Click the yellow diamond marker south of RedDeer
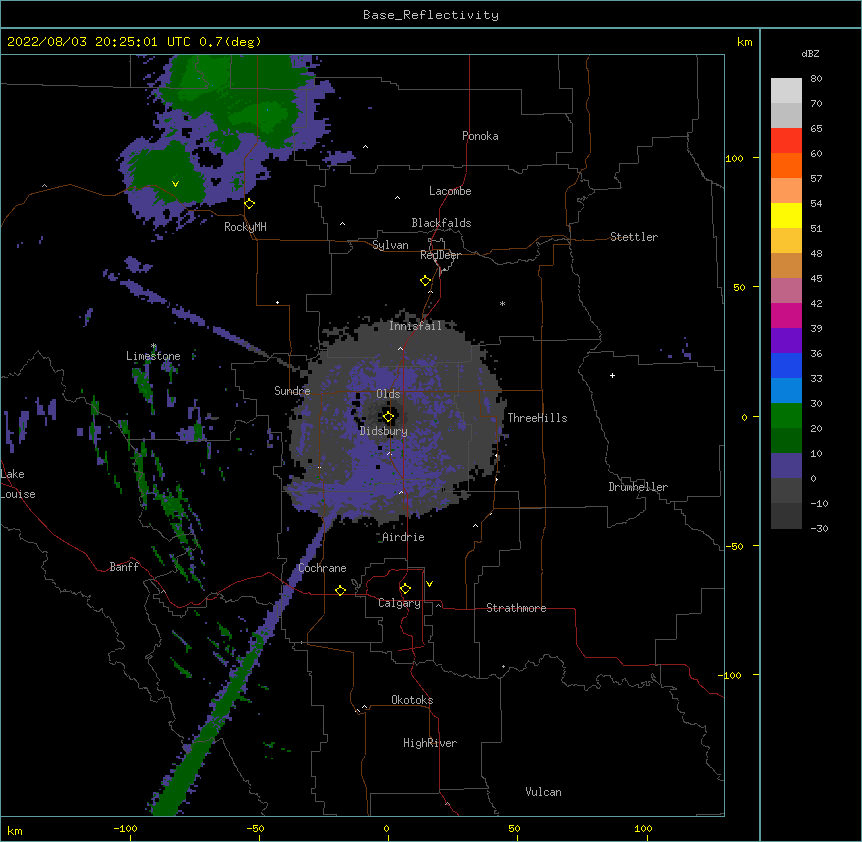This screenshot has height=842, width=862. (426, 281)
